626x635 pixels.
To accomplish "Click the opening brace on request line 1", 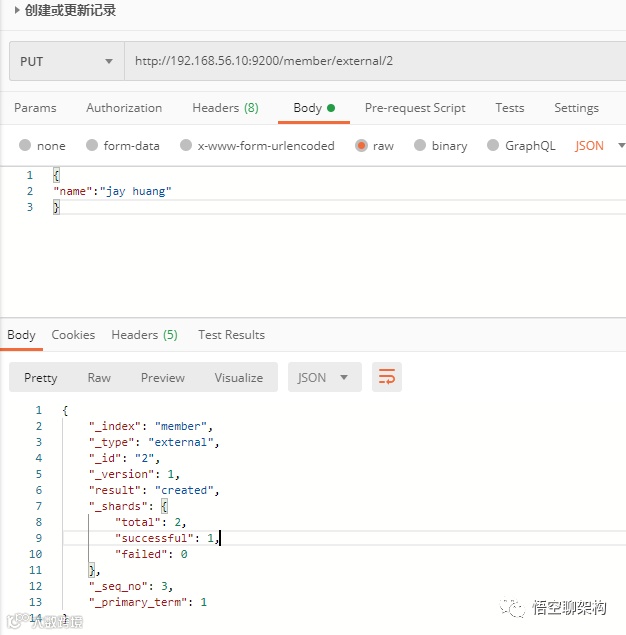I will point(56,175).
